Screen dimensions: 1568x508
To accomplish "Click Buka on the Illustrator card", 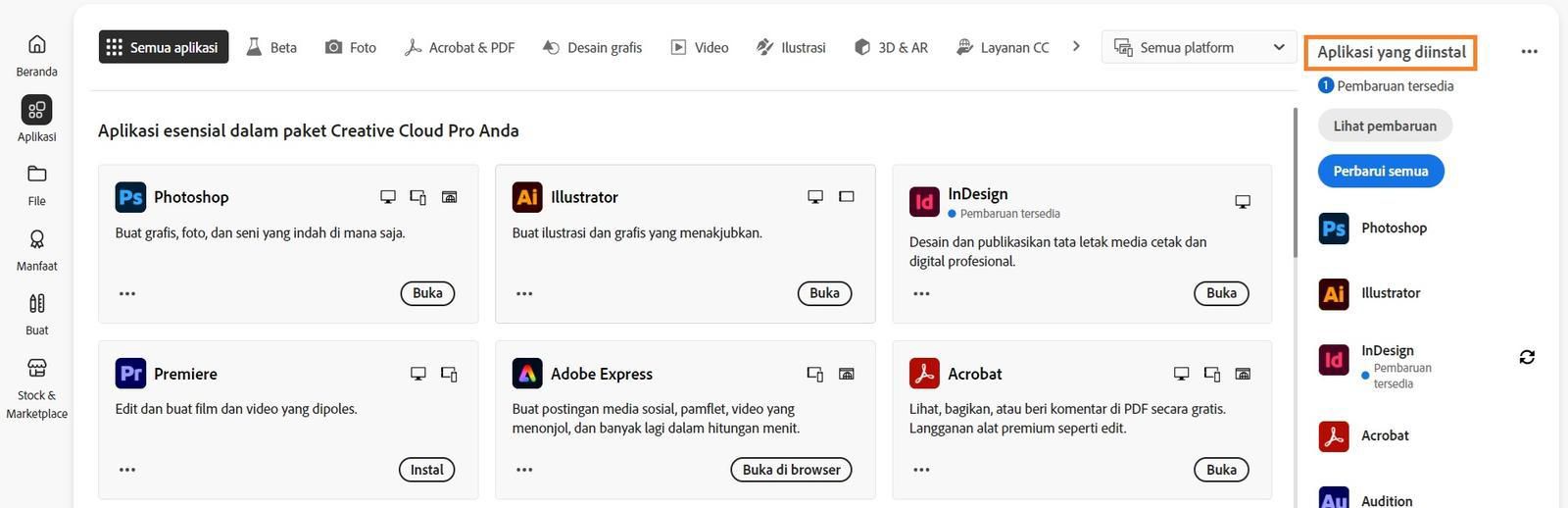I will pyautogui.click(x=824, y=293).
